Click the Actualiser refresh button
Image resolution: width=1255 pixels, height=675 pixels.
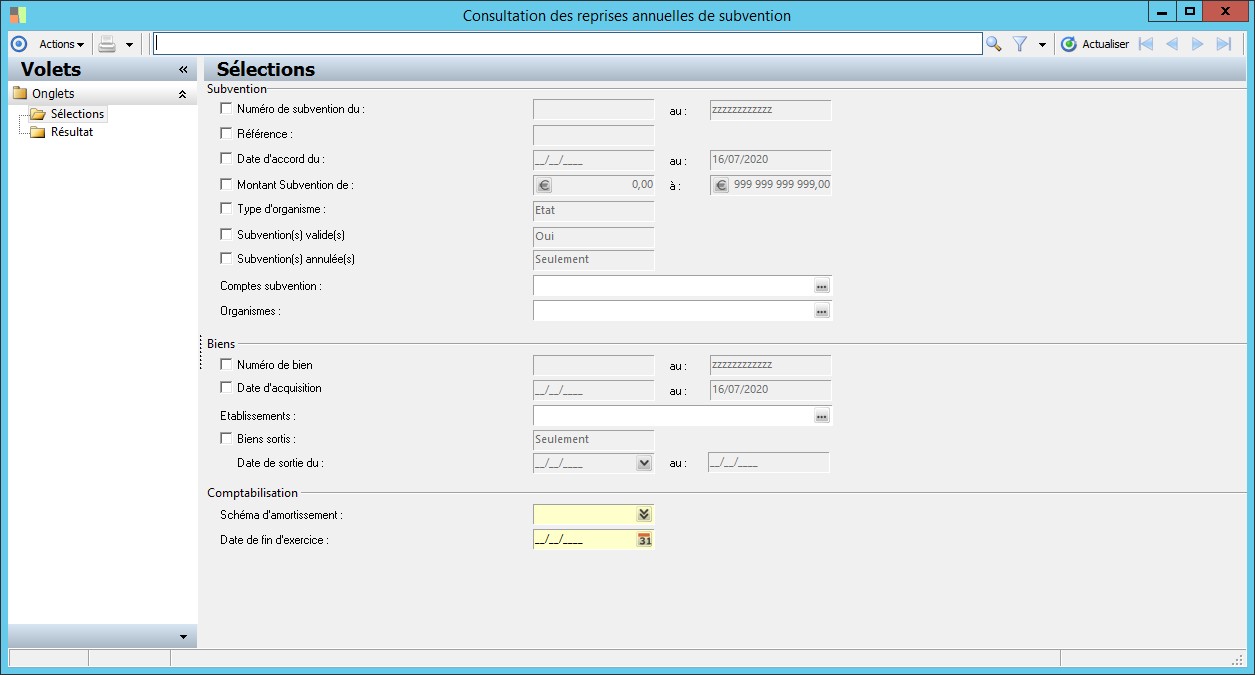pyautogui.click(x=1095, y=44)
